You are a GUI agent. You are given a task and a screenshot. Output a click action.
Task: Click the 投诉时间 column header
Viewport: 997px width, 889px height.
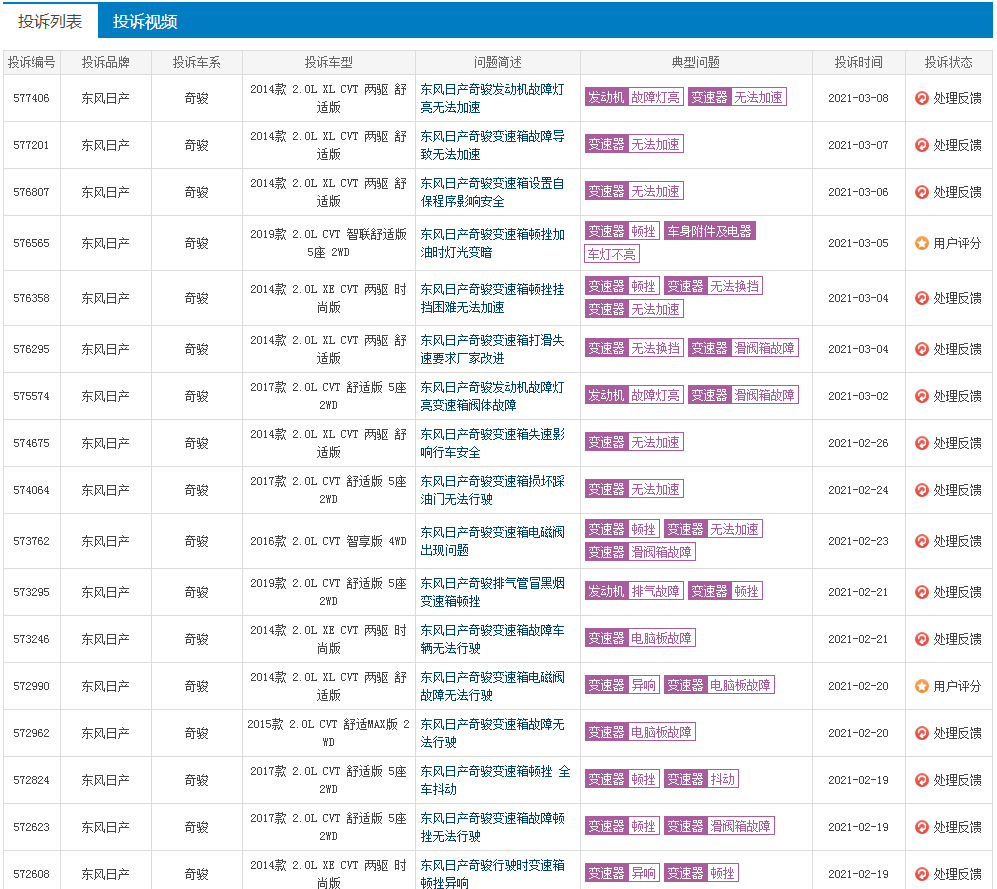pos(858,62)
